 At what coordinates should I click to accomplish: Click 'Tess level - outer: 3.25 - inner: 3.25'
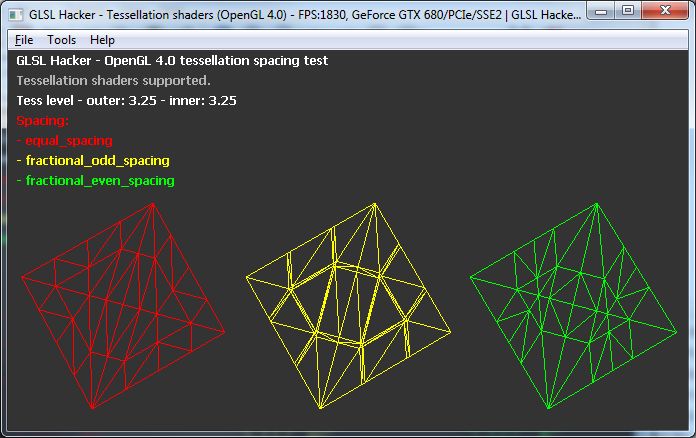tap(127, 101)
